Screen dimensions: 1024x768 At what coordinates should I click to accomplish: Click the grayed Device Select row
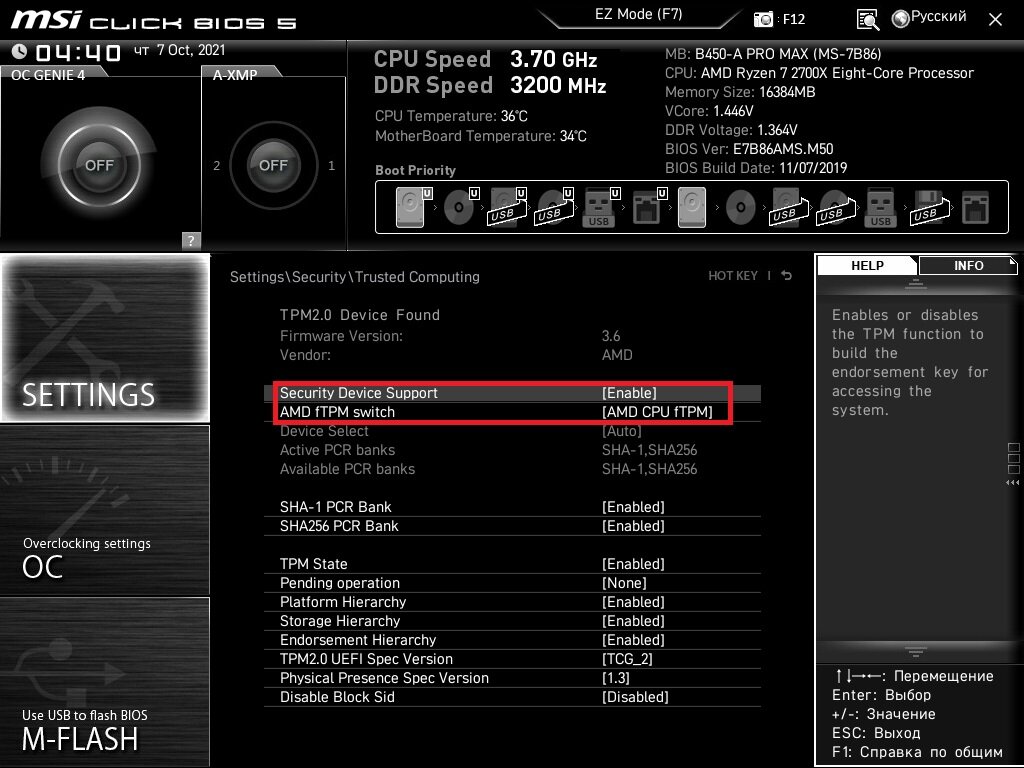coord(513,431)
